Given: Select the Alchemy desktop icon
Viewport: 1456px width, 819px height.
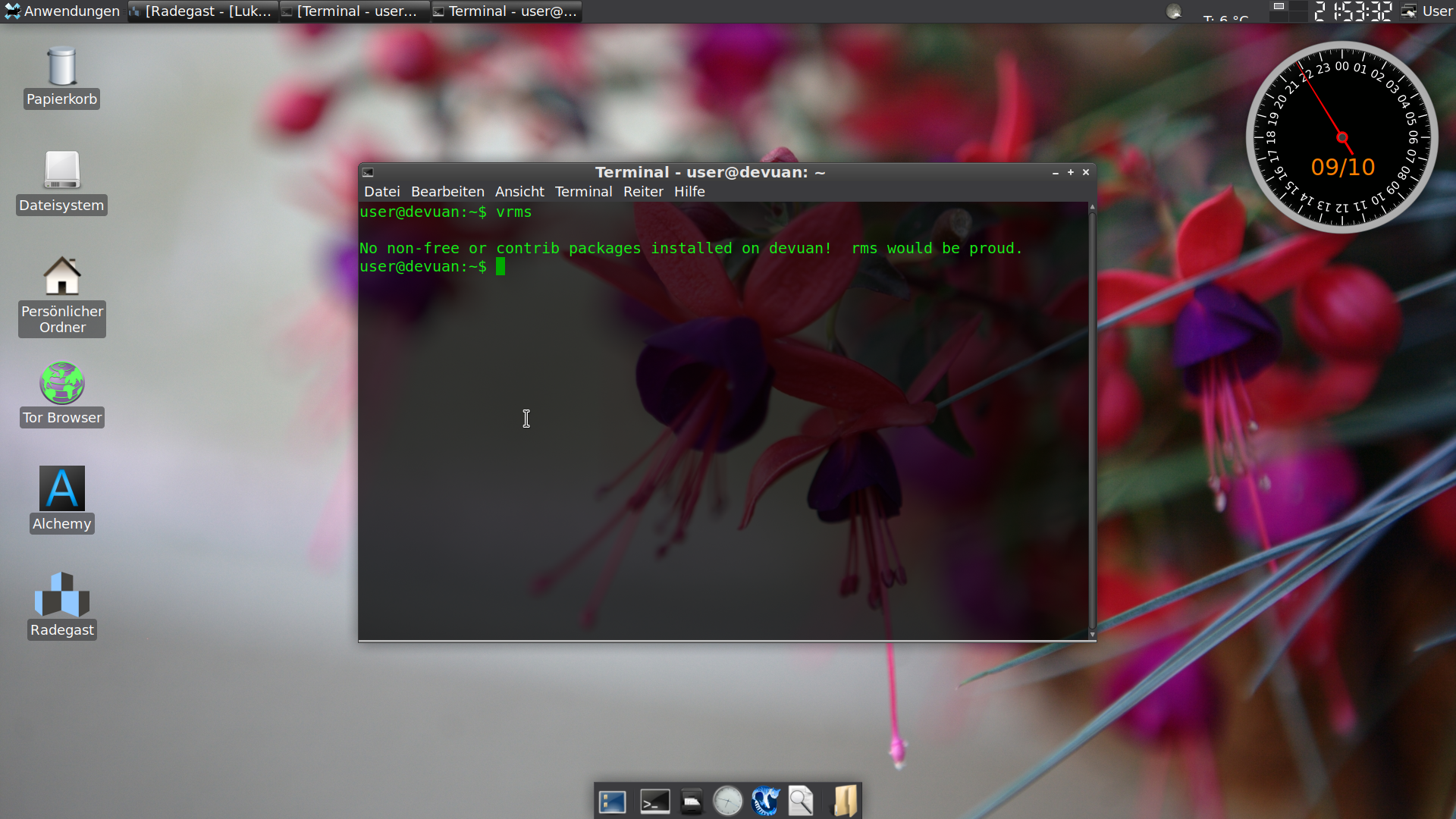Looking at the screenshot, I should pos(62,489).
